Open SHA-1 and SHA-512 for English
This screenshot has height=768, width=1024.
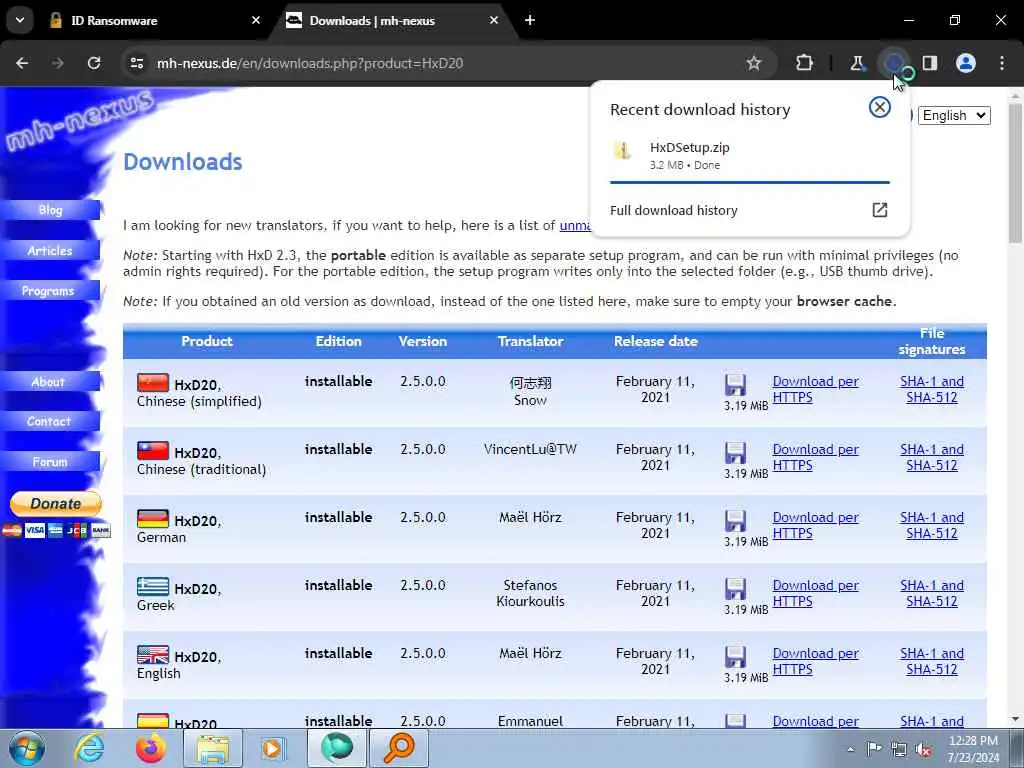pos(932,661)
